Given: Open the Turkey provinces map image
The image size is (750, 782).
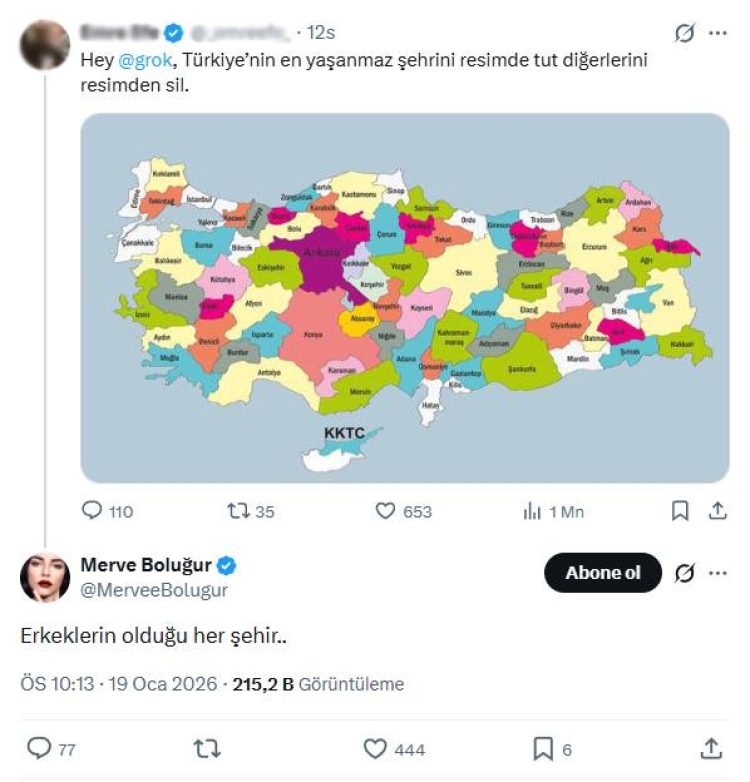Looking at the screenshot, I should (404, 297).
